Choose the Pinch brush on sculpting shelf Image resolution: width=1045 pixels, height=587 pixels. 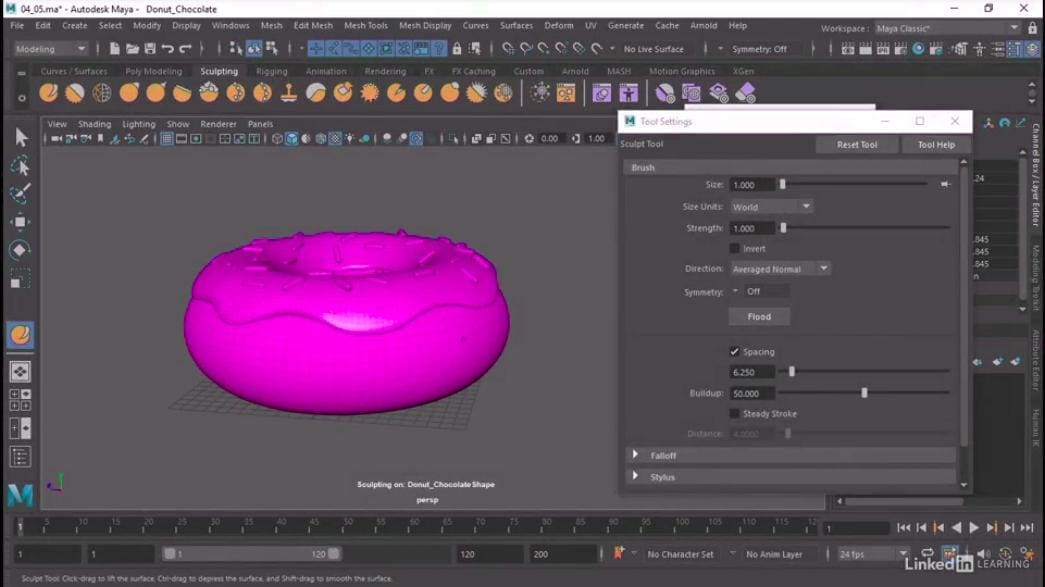tap(155, 93)
